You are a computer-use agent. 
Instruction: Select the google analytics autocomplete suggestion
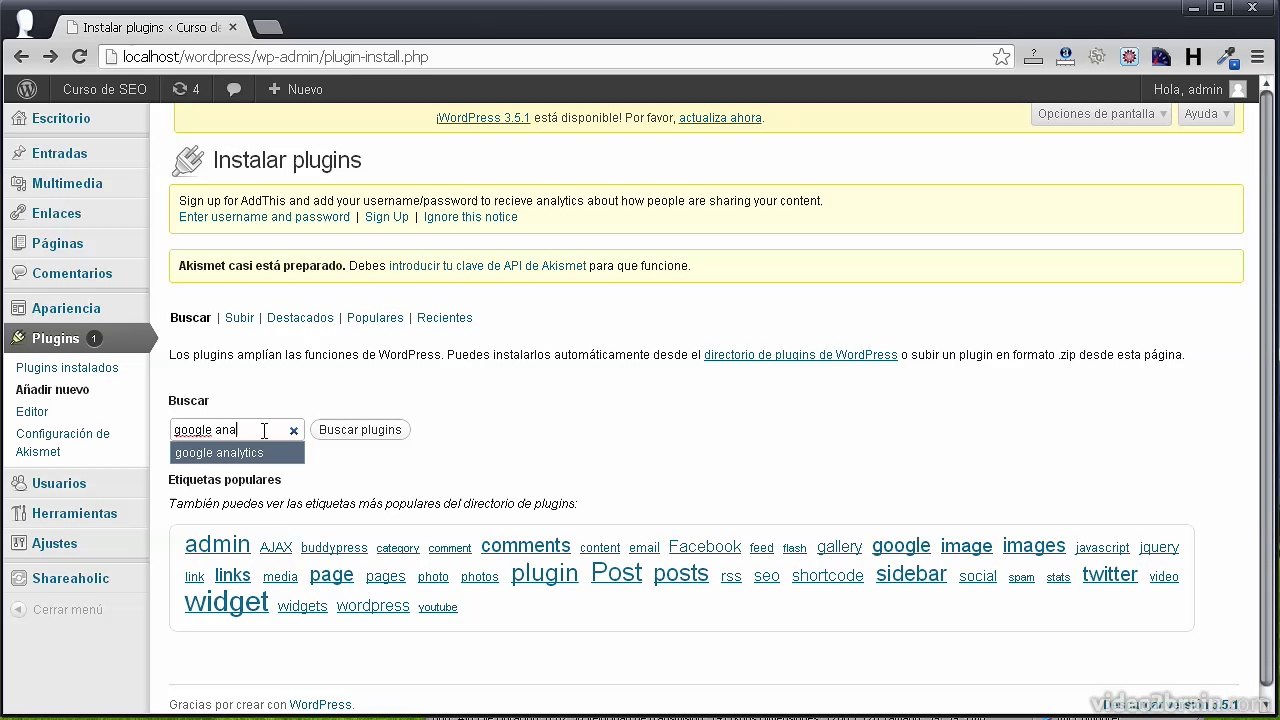coord(237,453)
